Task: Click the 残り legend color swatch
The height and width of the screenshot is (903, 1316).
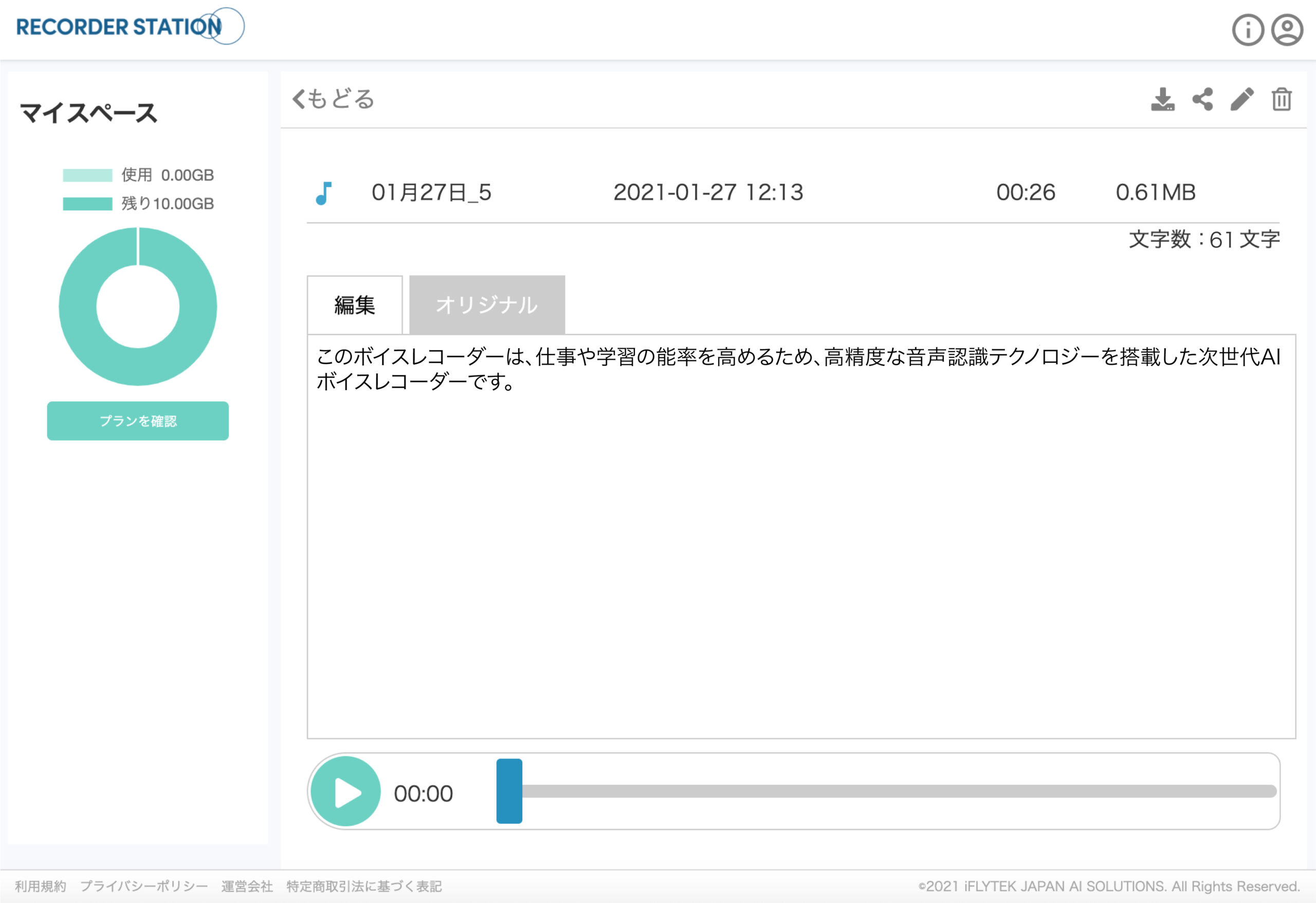Action: pyautogui.click(x=88, y=204)
